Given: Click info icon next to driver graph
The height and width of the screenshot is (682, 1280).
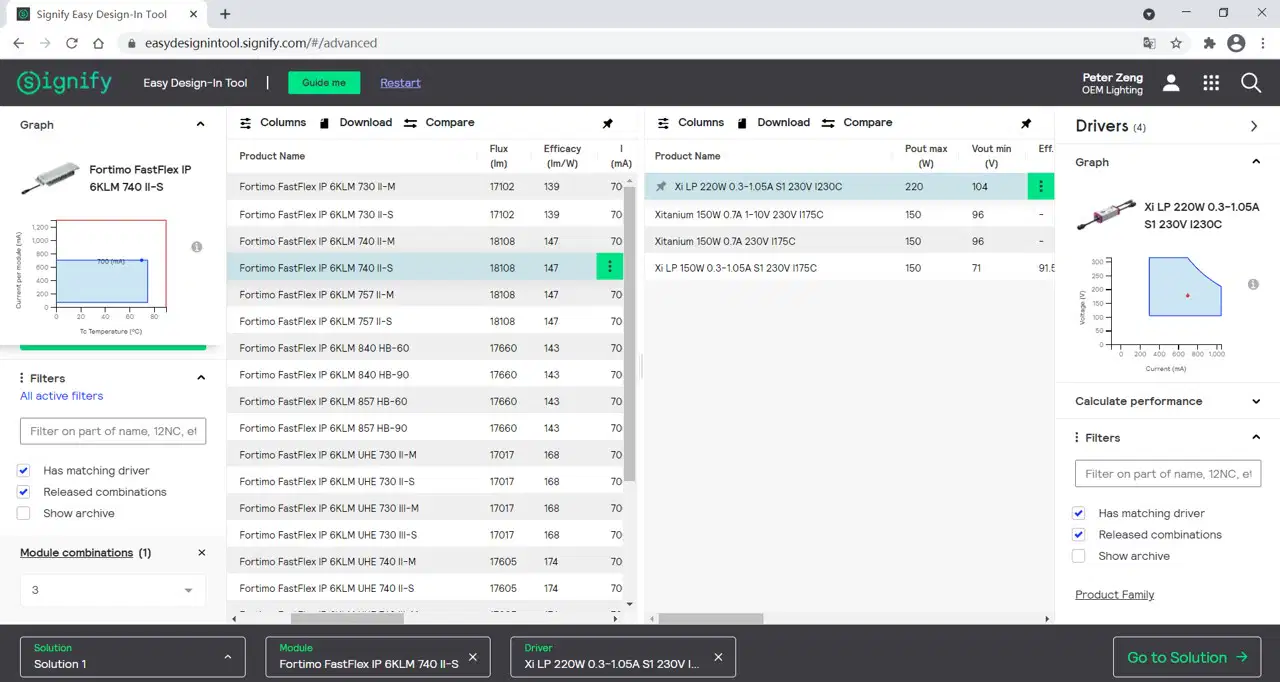Looking at the screenshot, I should click(x=1253, y=285).
